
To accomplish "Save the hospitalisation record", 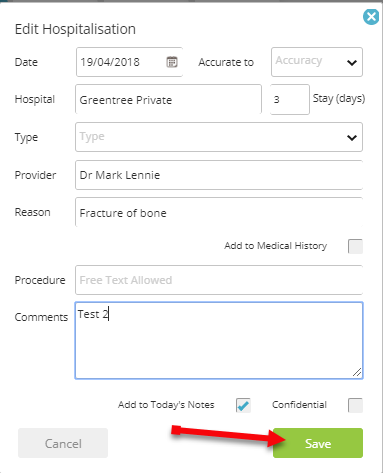I will [318, 443].
